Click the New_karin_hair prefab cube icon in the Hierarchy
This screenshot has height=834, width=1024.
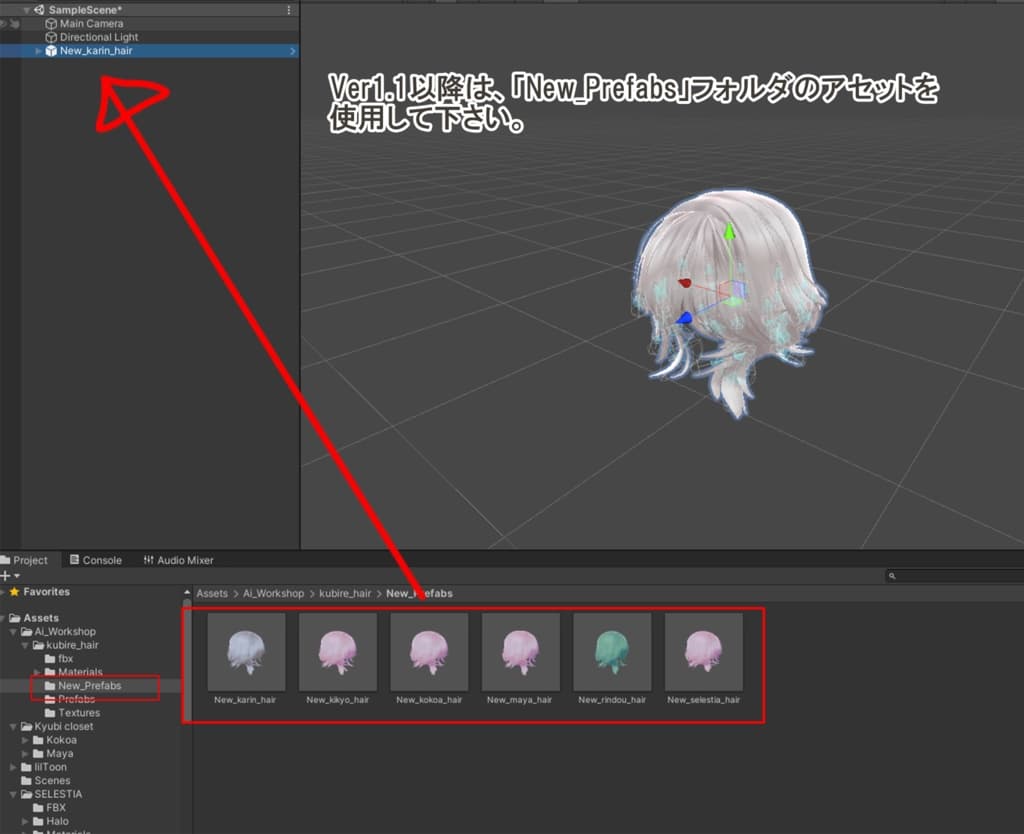[x=51, y=51]
